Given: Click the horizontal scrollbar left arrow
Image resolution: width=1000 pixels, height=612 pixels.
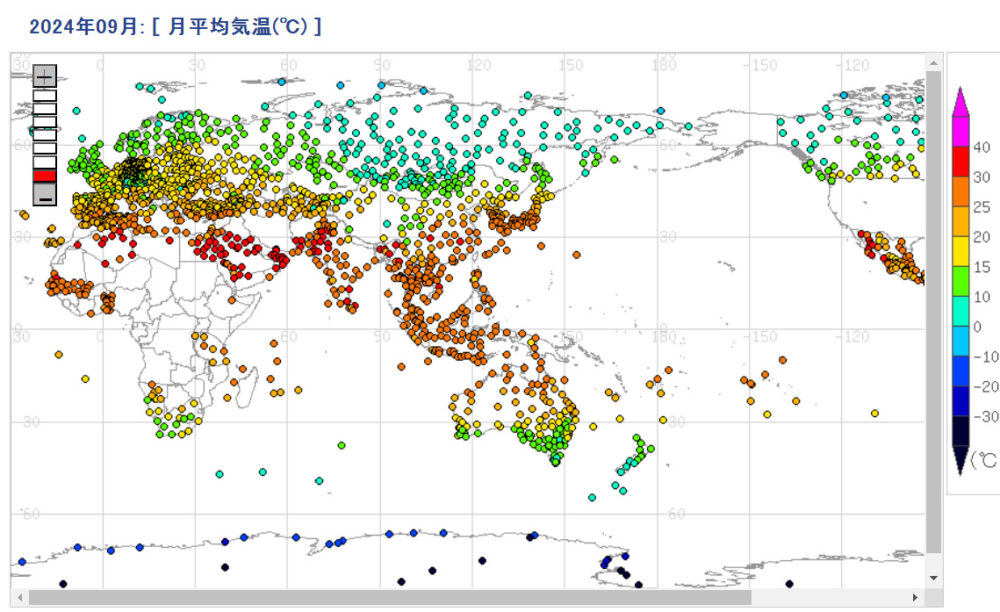Looking at the screenshot, I should 19,597.
